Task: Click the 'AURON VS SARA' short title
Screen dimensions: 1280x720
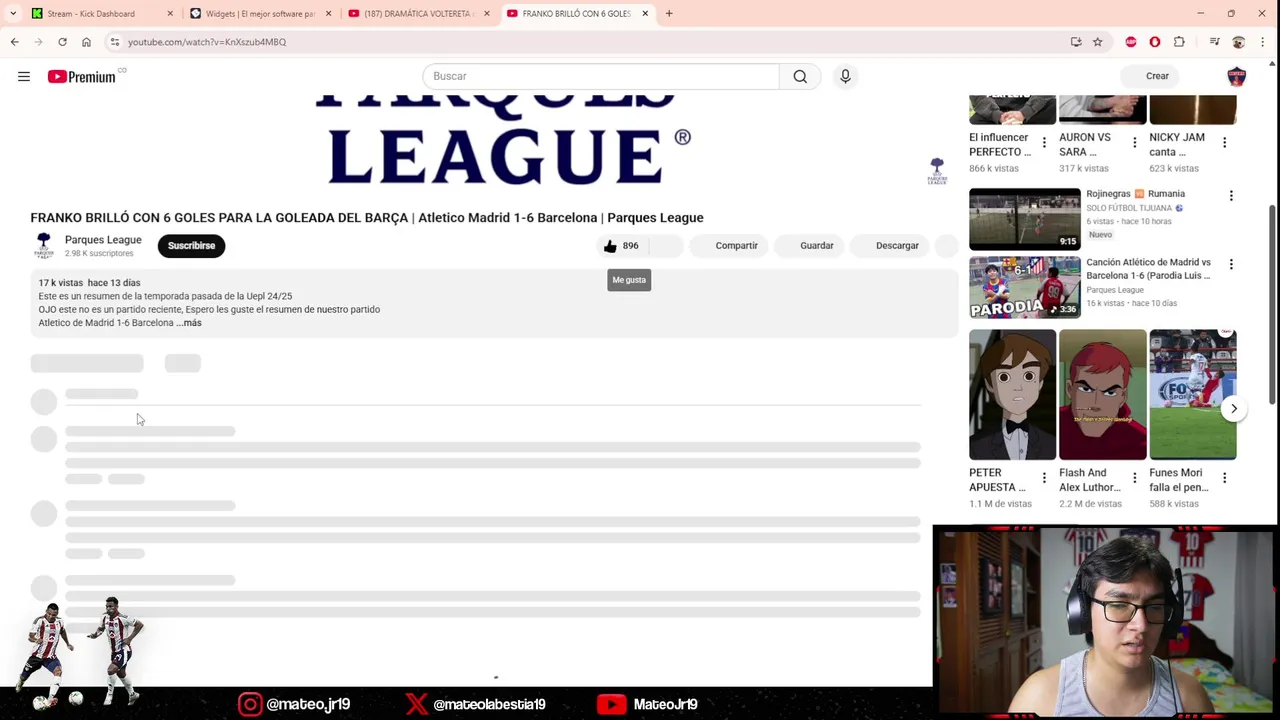Action: 1085,145
